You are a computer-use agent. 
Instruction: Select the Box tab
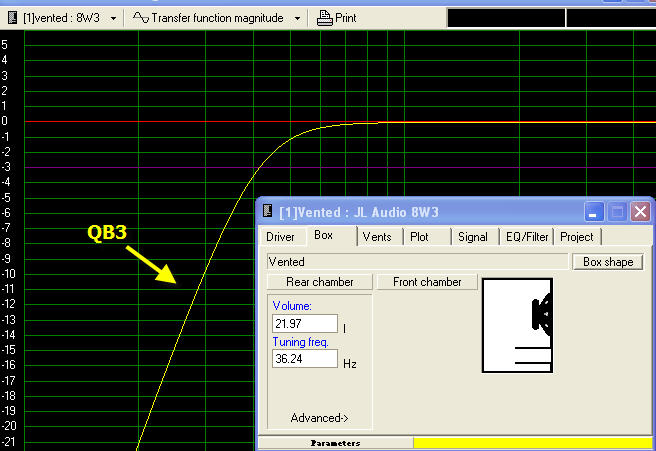[323, 235]
